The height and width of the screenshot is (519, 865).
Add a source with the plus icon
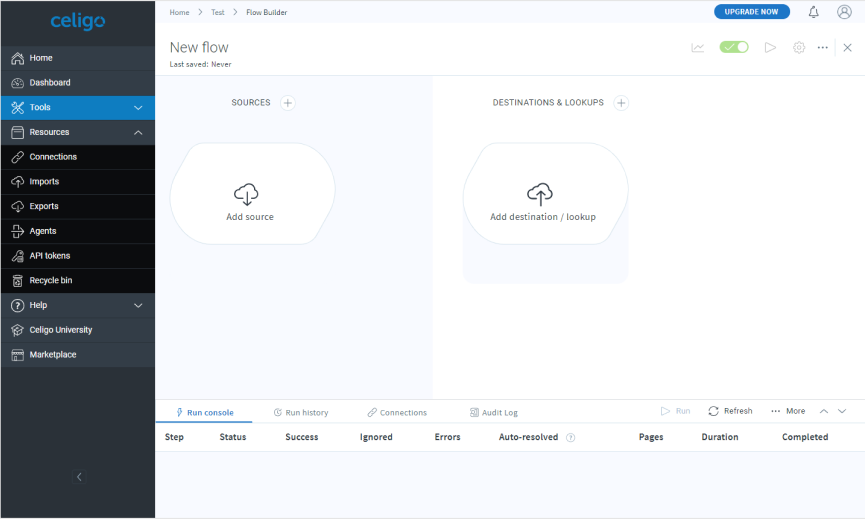pos(288,102)
